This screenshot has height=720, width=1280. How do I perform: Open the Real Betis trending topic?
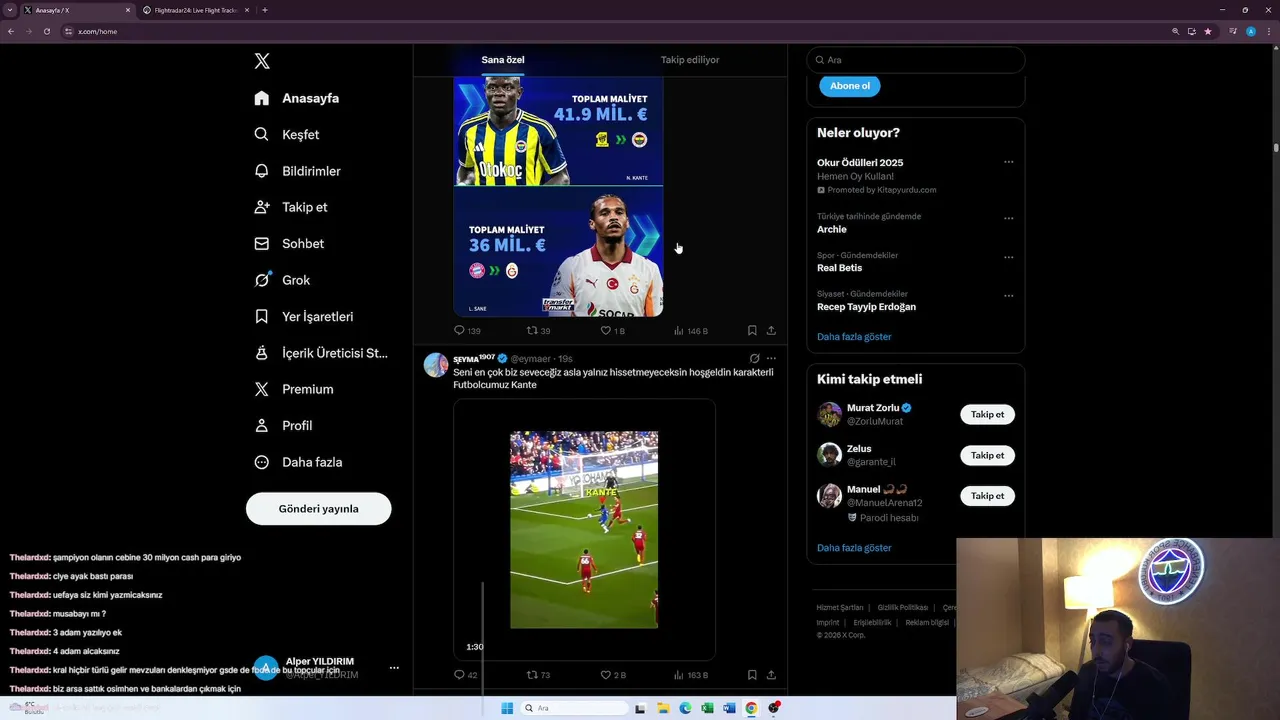(839, 268)
